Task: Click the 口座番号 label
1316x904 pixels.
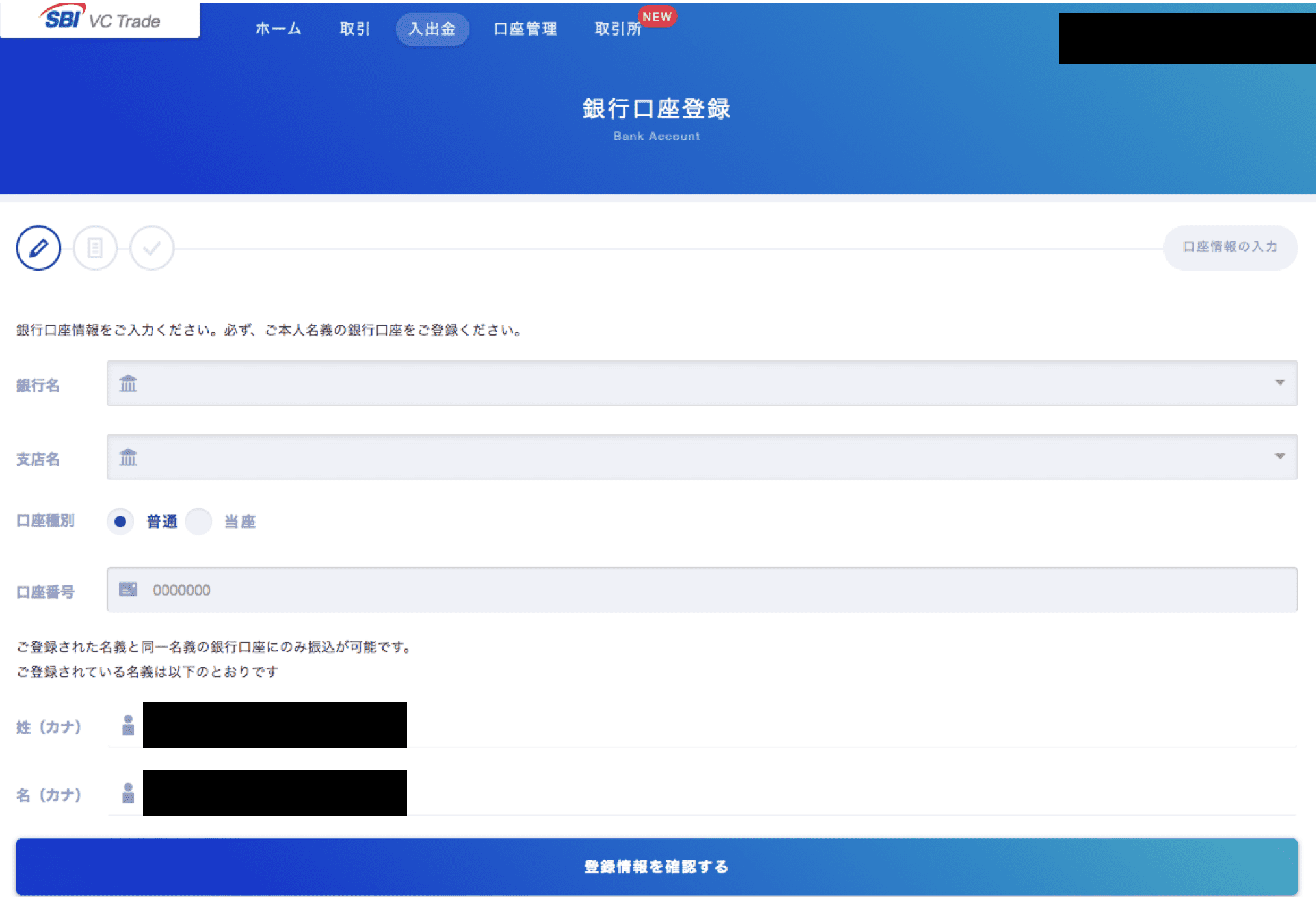Action: (45, 592)
